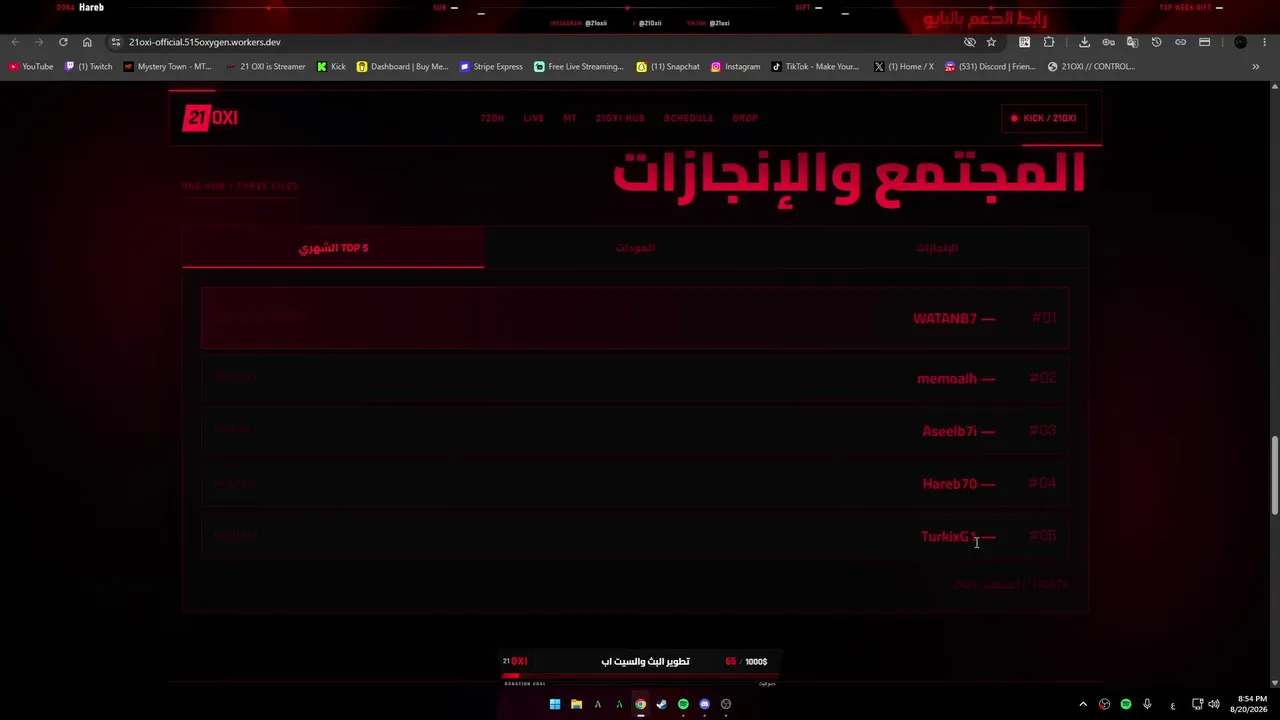Click the browser back arrow
Image resolution: width=1280 pixels, height=720 pixels.
[15, 42]
